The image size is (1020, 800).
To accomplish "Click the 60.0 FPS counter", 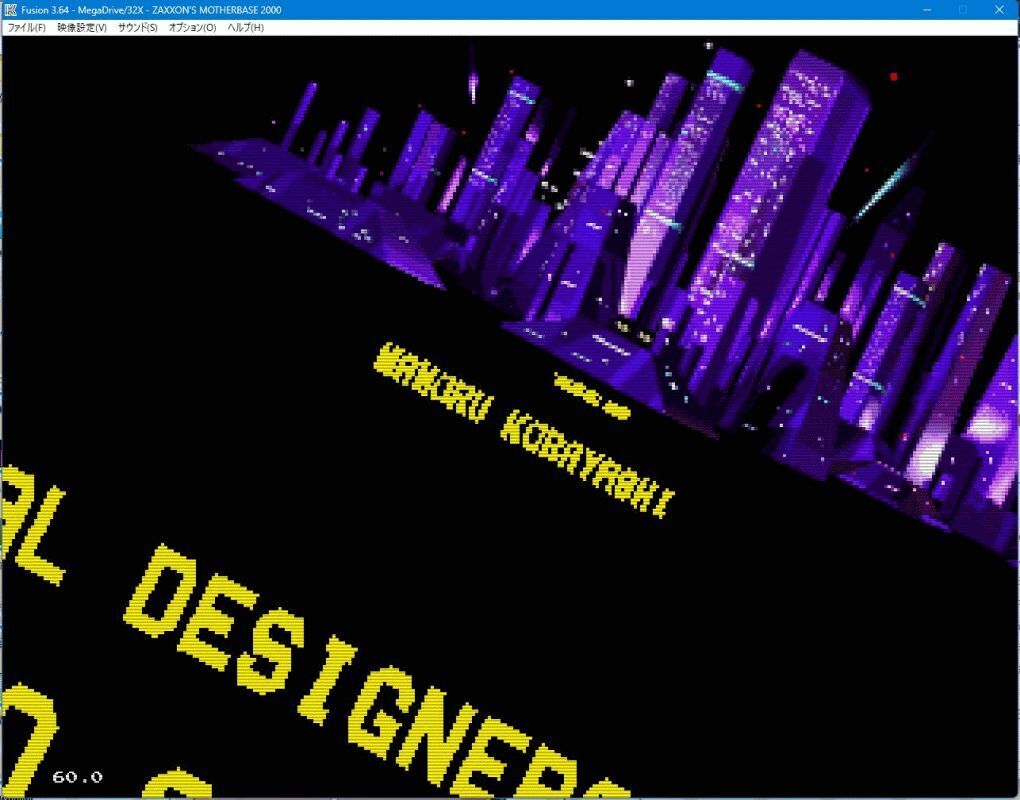I will [77, 777].
